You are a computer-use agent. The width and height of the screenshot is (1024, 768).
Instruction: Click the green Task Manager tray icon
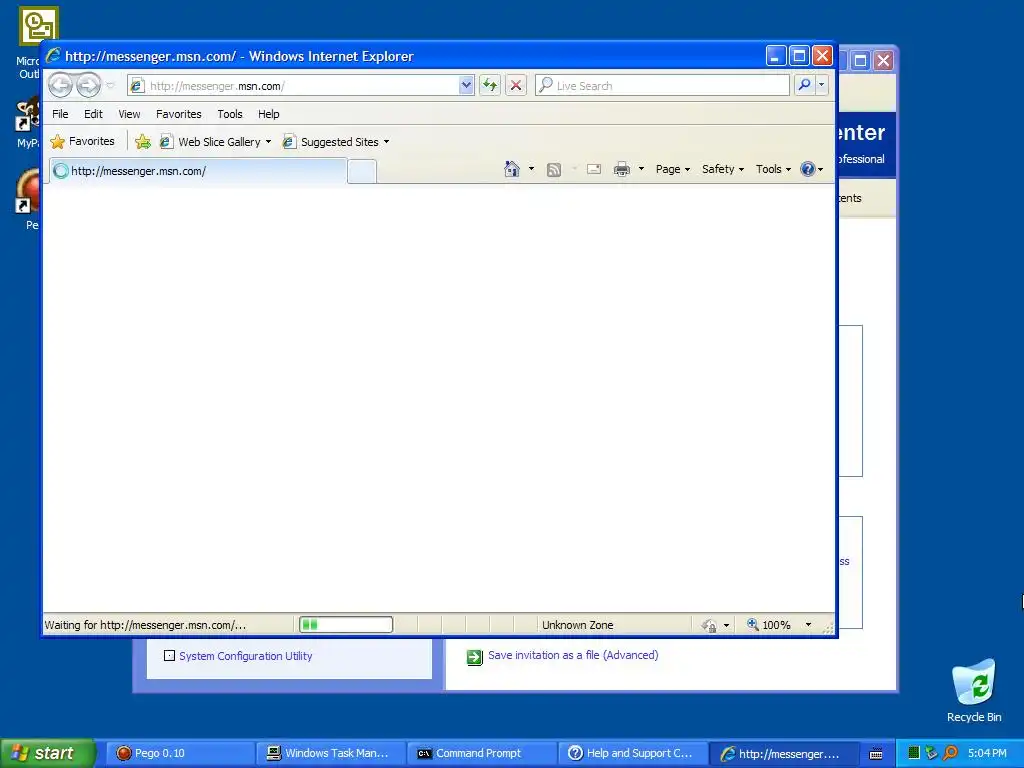914,753
